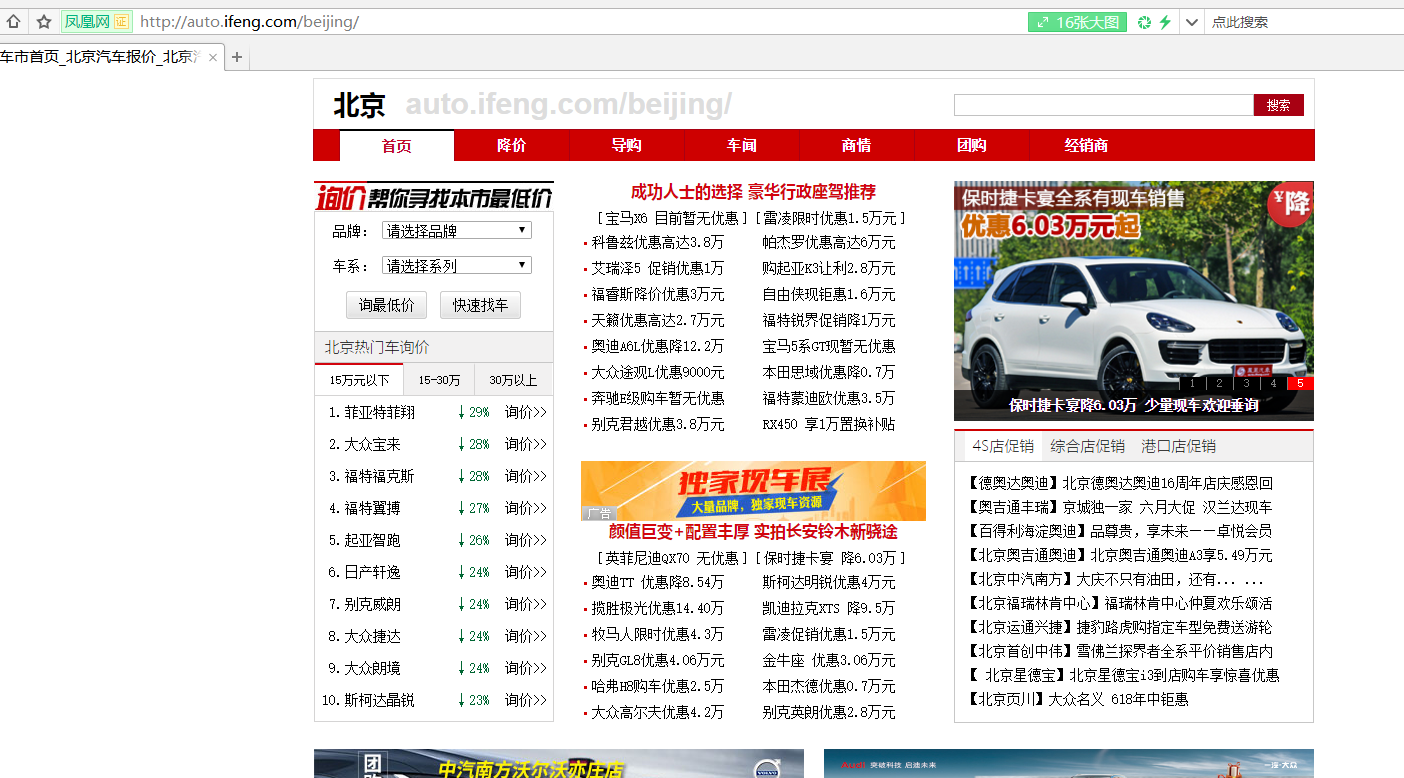The width and height of the screenshot is (1404, 778).
Task: Open the 团购 navigation tab
Action: (x=972, y=146)
